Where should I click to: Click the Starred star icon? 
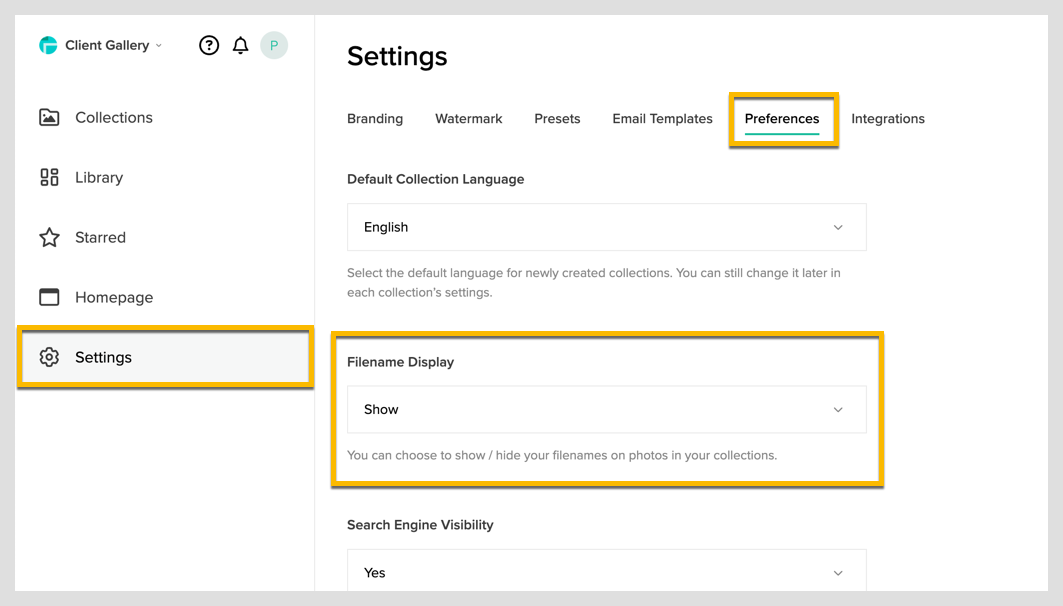[49, 237]
